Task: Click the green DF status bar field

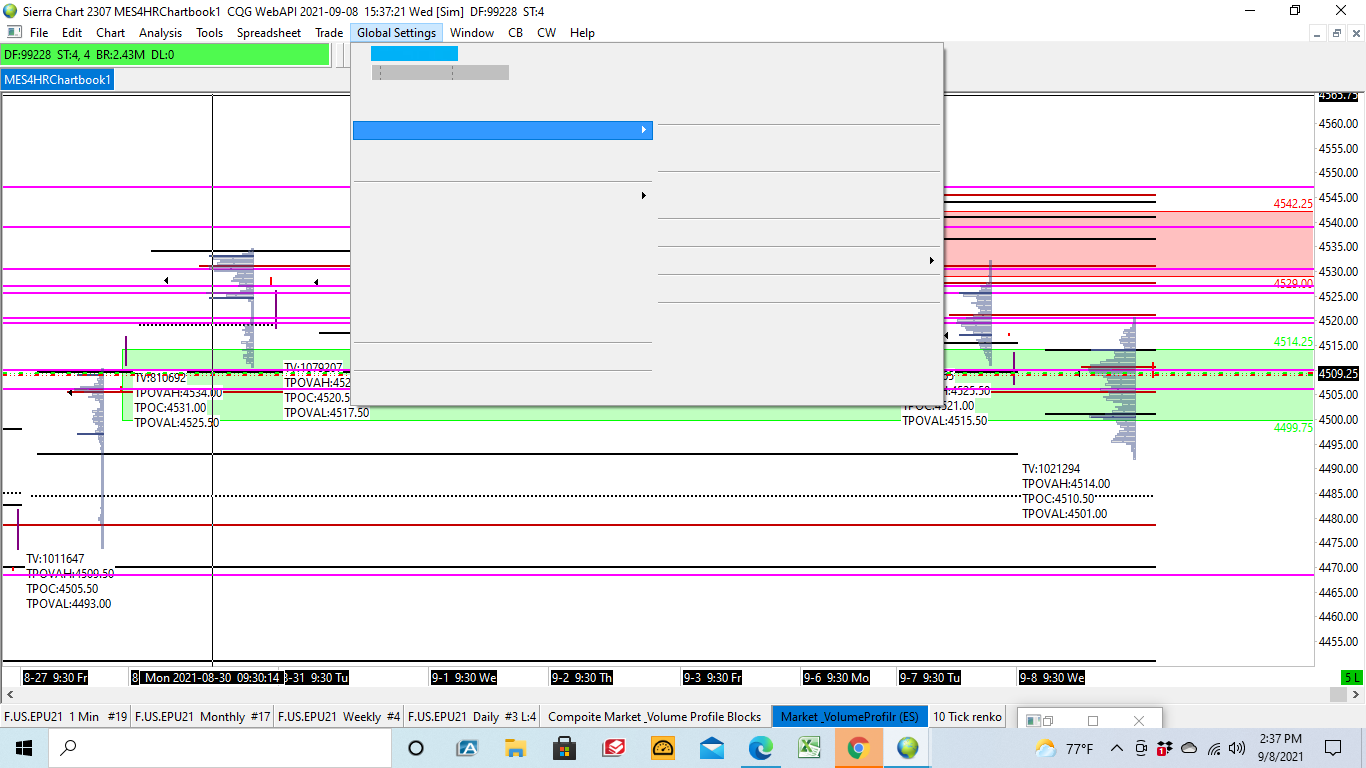Action: click(x=166, y=55)
